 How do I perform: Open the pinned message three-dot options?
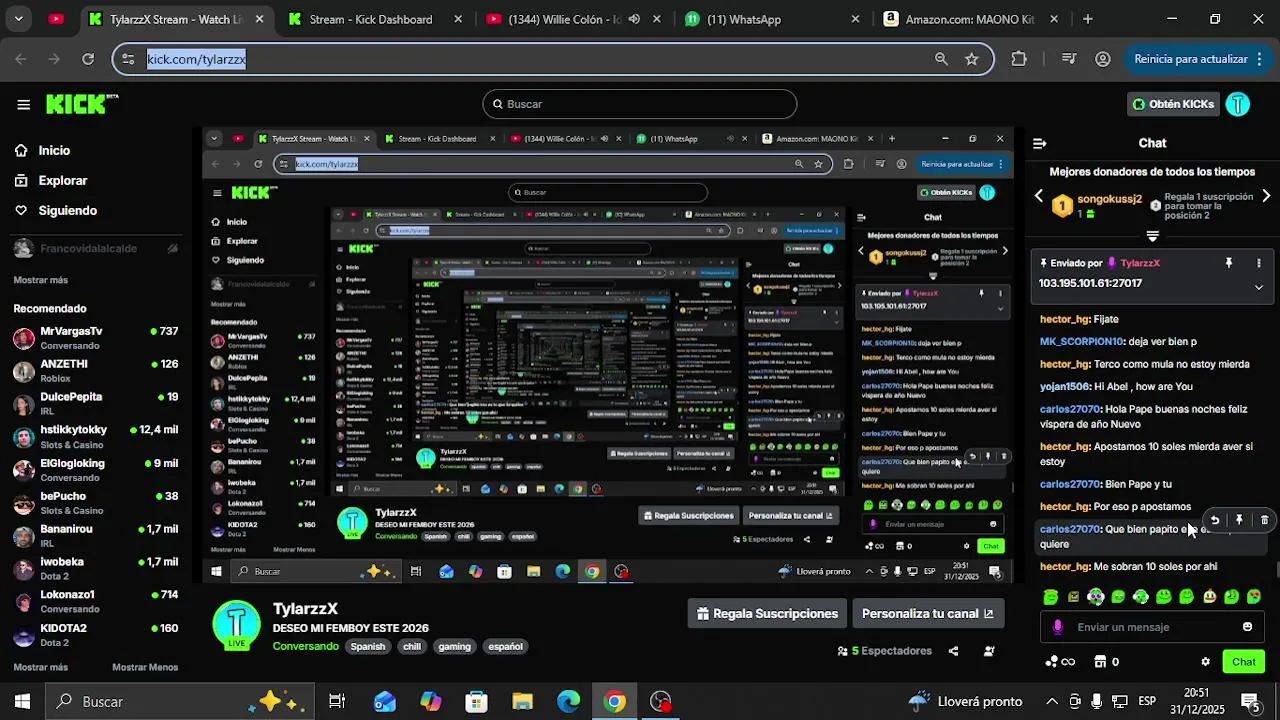(x=1259, y=263)
